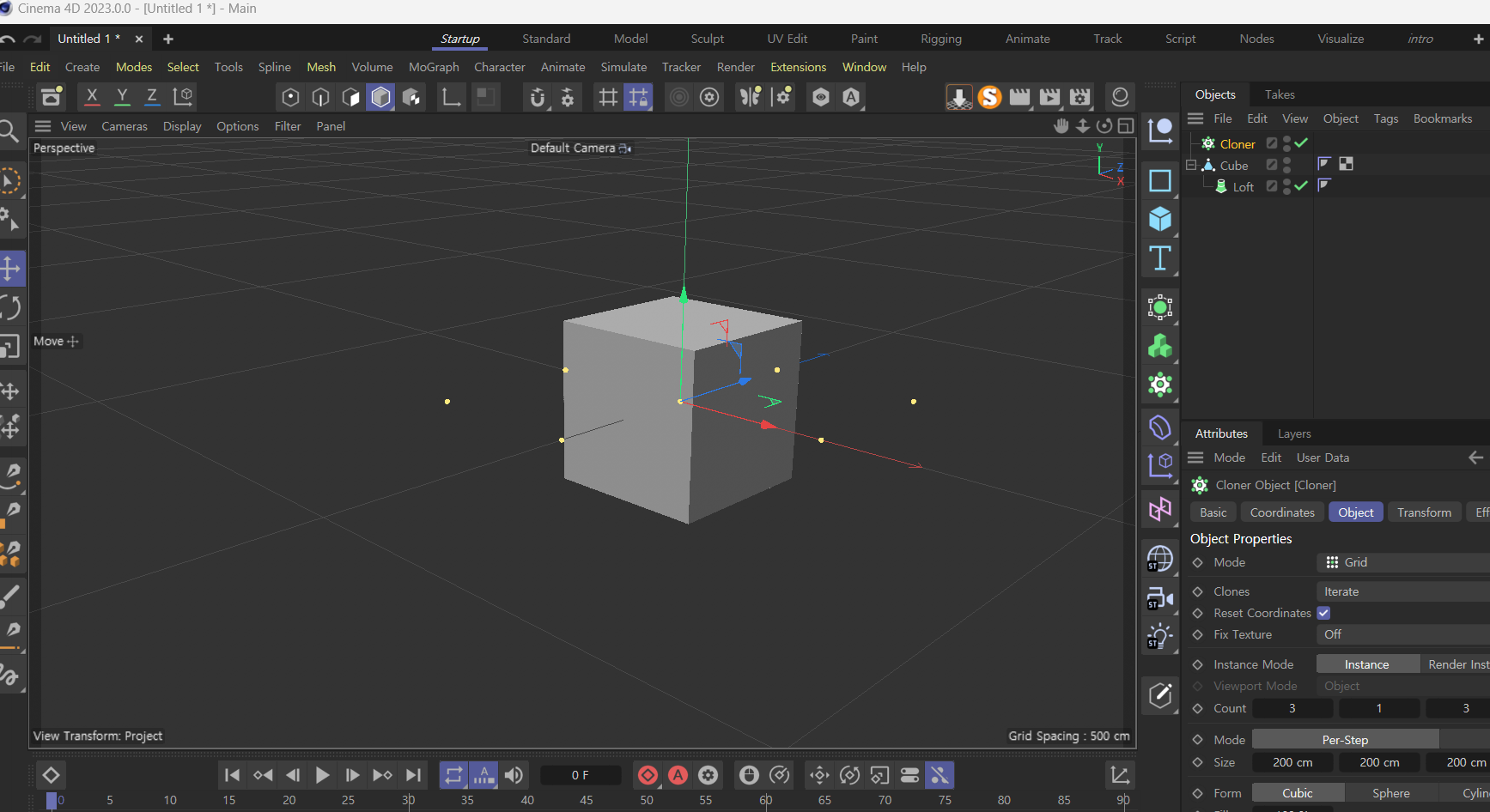Collapse the Cube object tree

(1191, 165)
